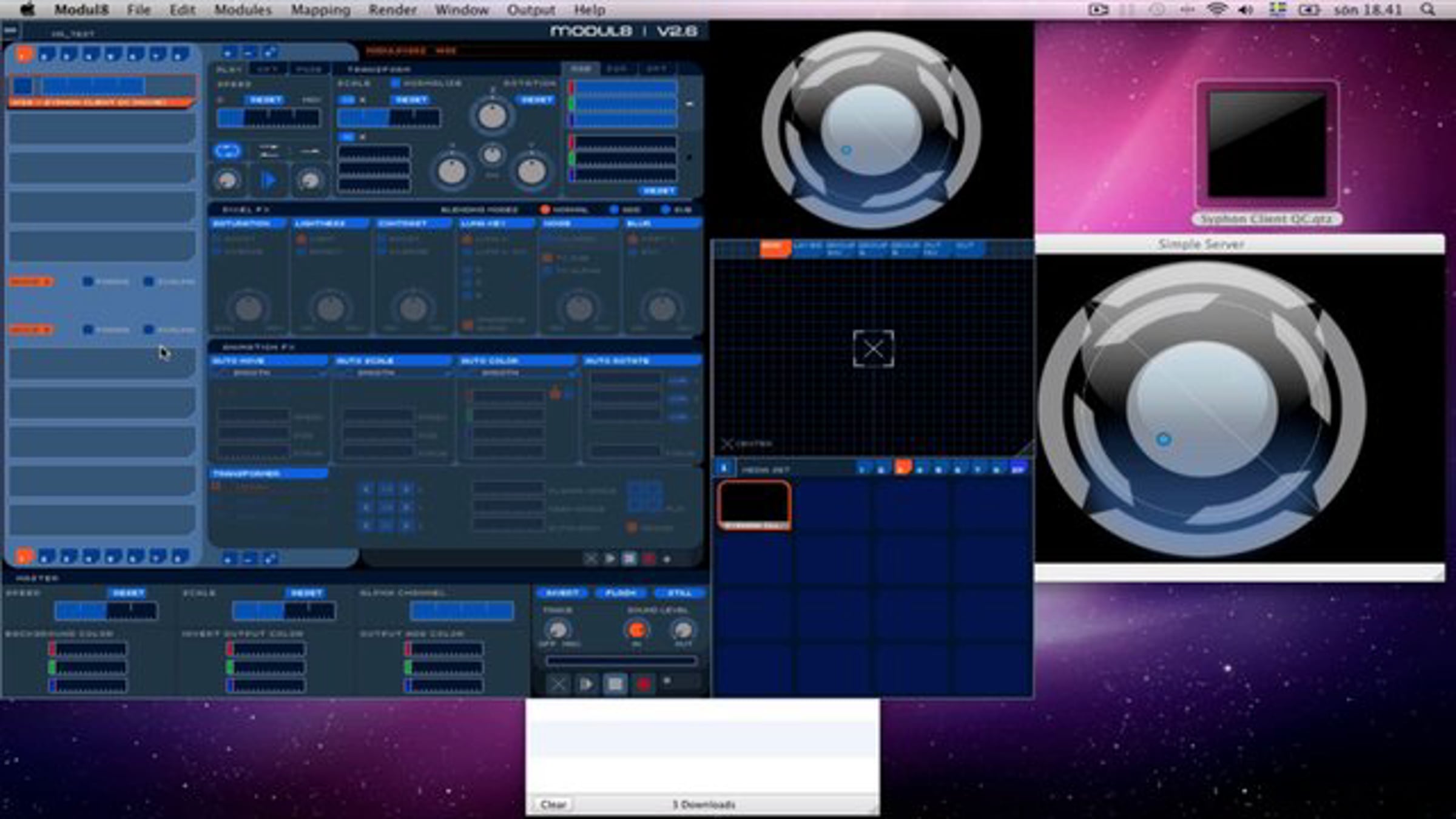Select the Normal blending mode

[545, 210]
